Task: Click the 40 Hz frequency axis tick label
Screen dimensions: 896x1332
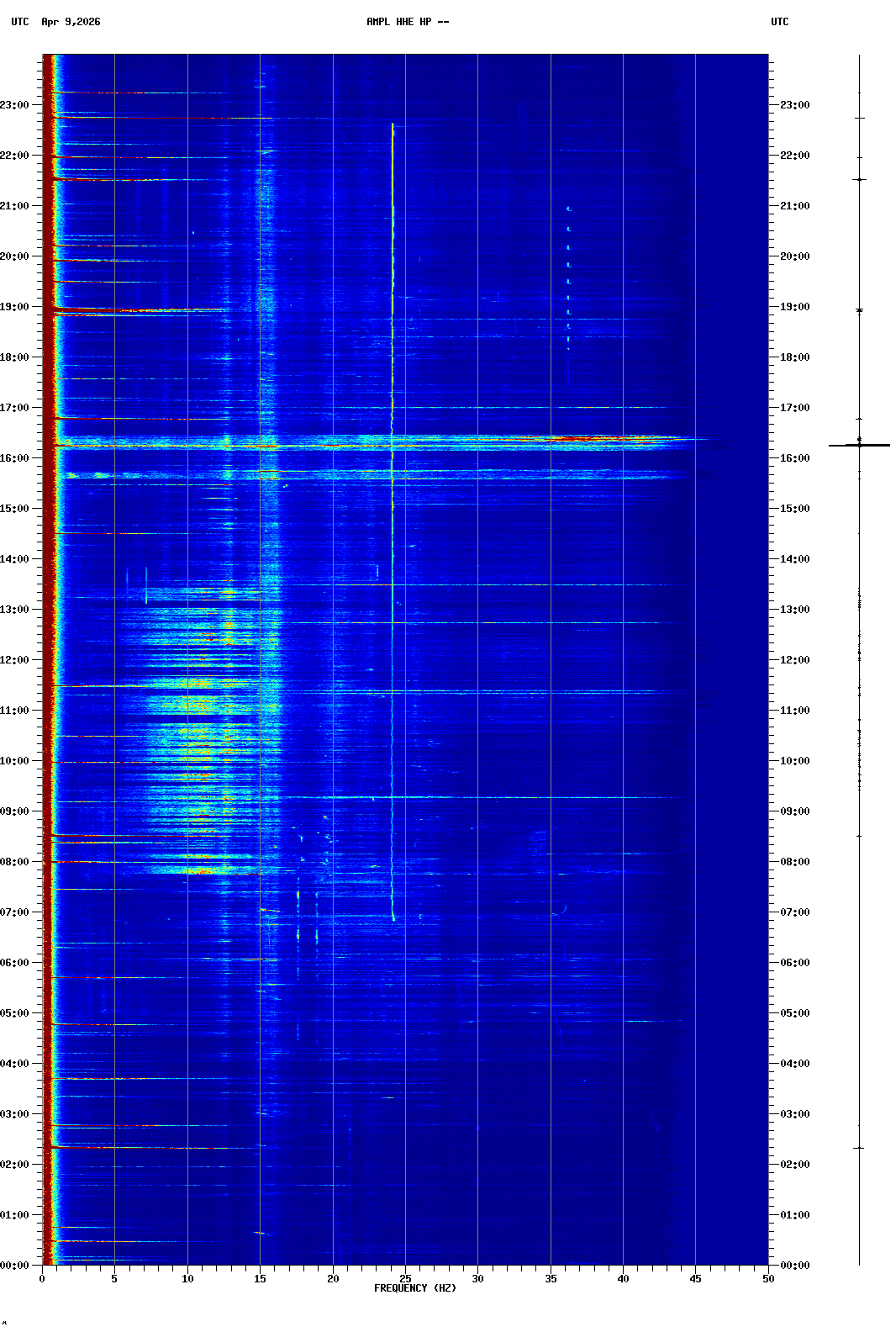Action: click(x=623, y=1278)
